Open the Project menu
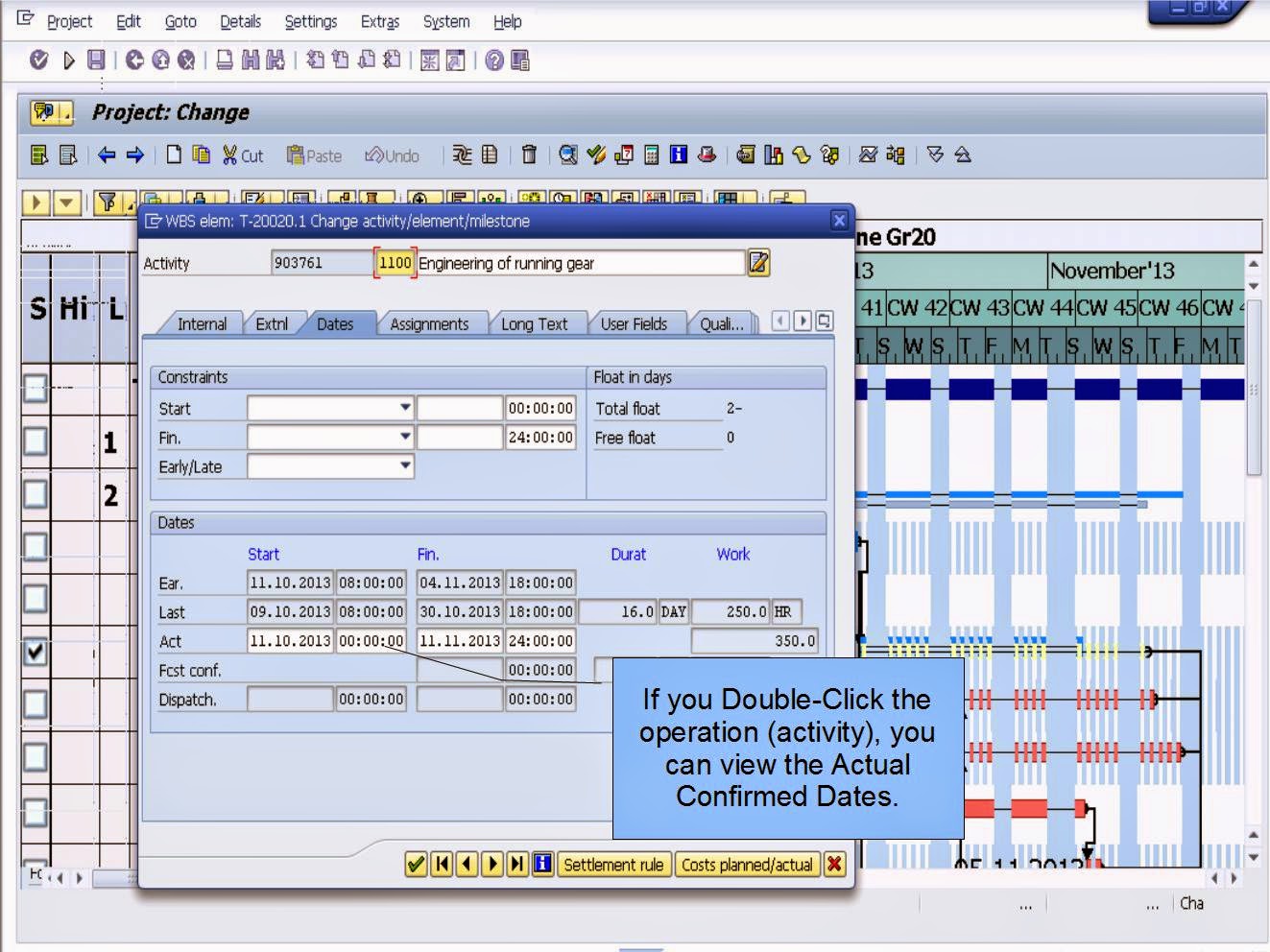Viewport: 1270px width, 952px height. [69, 21]
